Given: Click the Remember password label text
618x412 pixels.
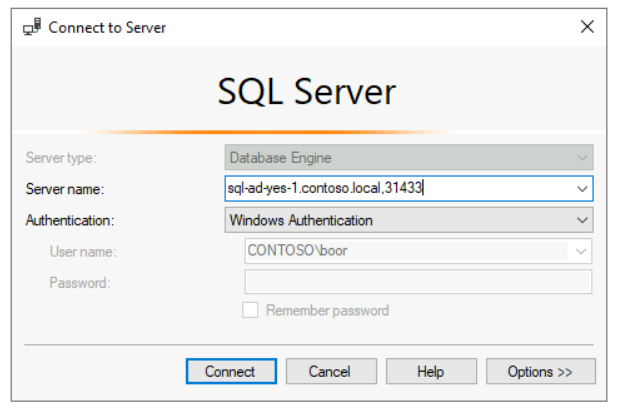Looking at the screenshot, I should click(327, 311).
